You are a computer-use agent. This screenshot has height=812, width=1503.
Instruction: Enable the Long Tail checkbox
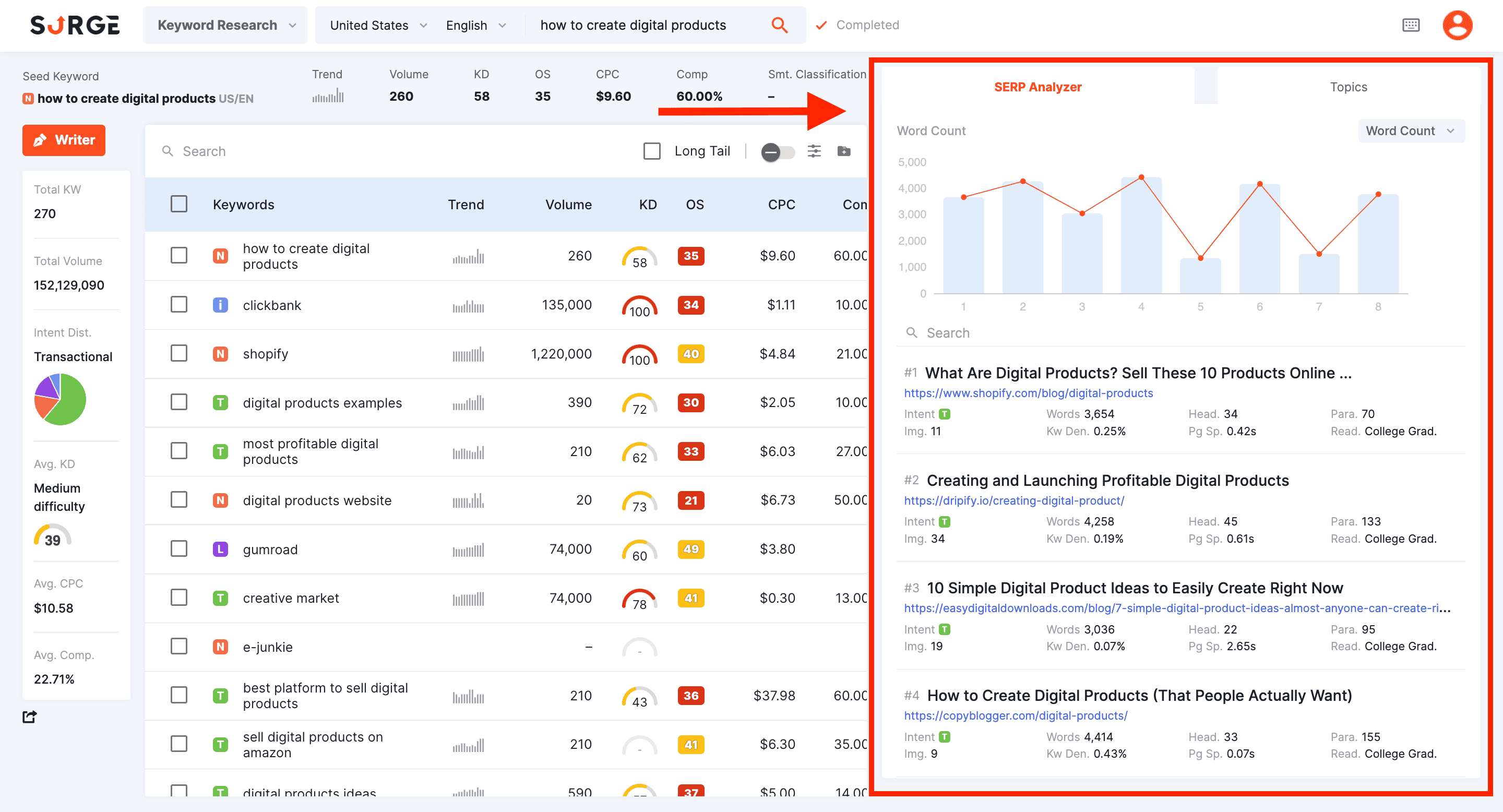(652, 151)
